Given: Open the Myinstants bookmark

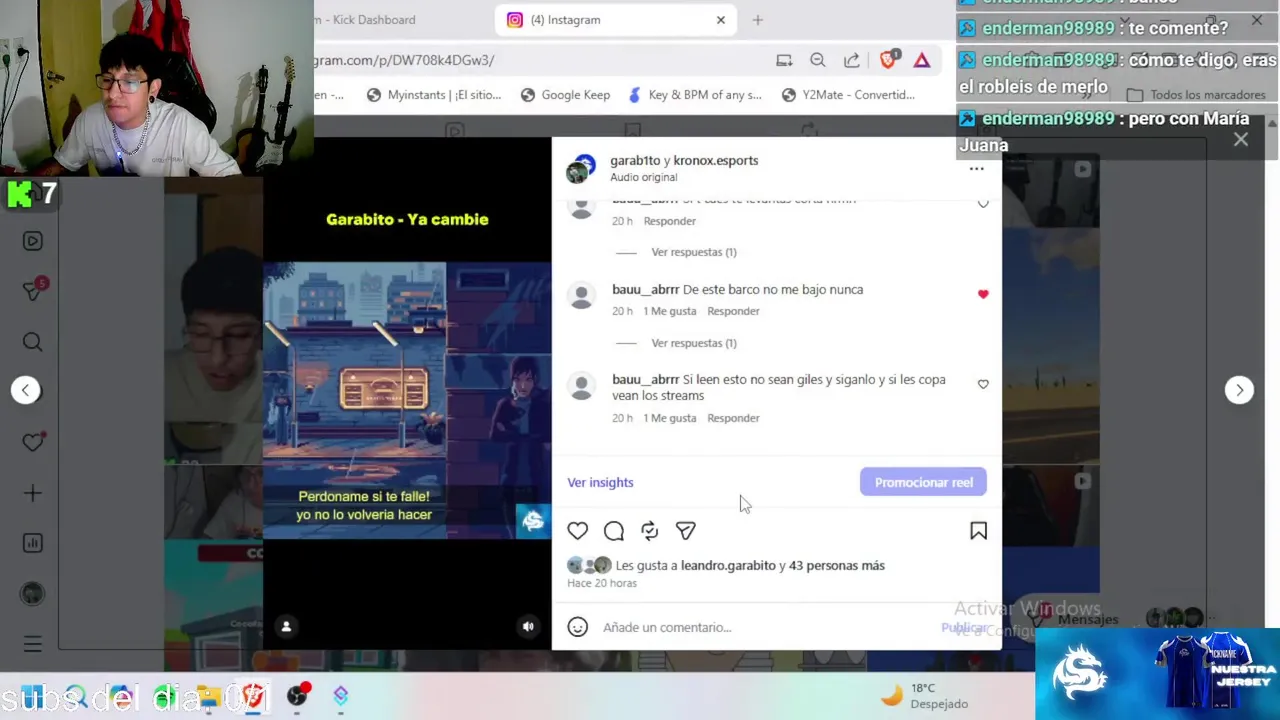Looking at the screenshot, I should coord(434,95).
